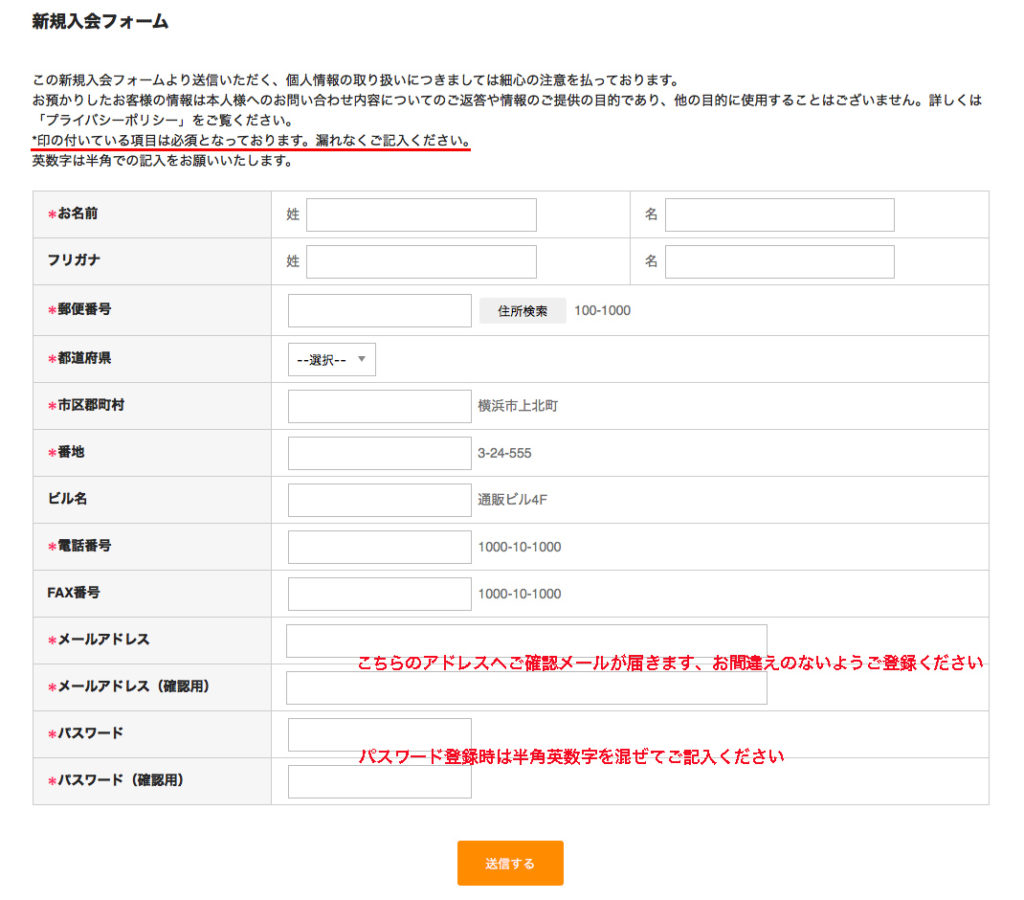Image resolution: width=1024 pixels, height=900 pixels.
Task: Select the メールアドレス（確認用） confirmation field
Action: (x=526, y=688)
